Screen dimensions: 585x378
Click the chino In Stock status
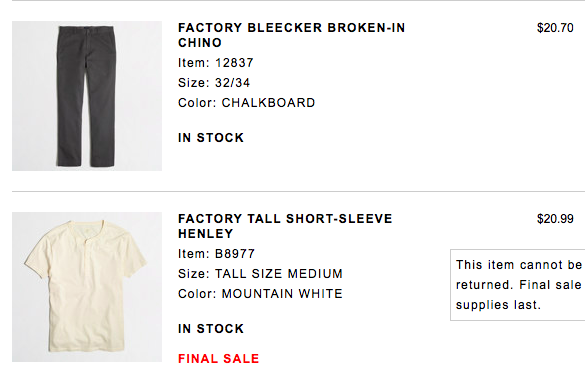click(x=211, y=138)
